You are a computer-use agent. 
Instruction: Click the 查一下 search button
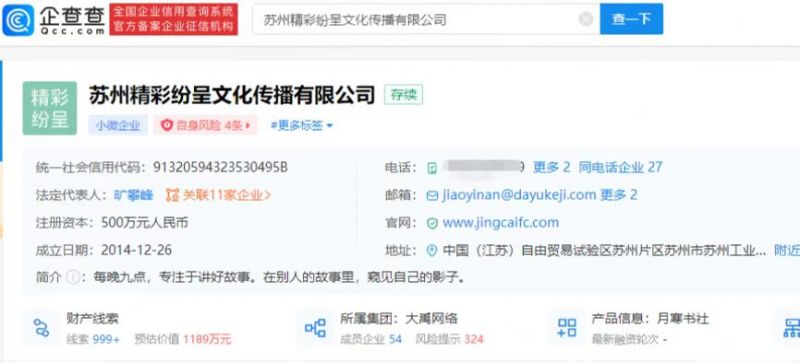tap(631, 19)
